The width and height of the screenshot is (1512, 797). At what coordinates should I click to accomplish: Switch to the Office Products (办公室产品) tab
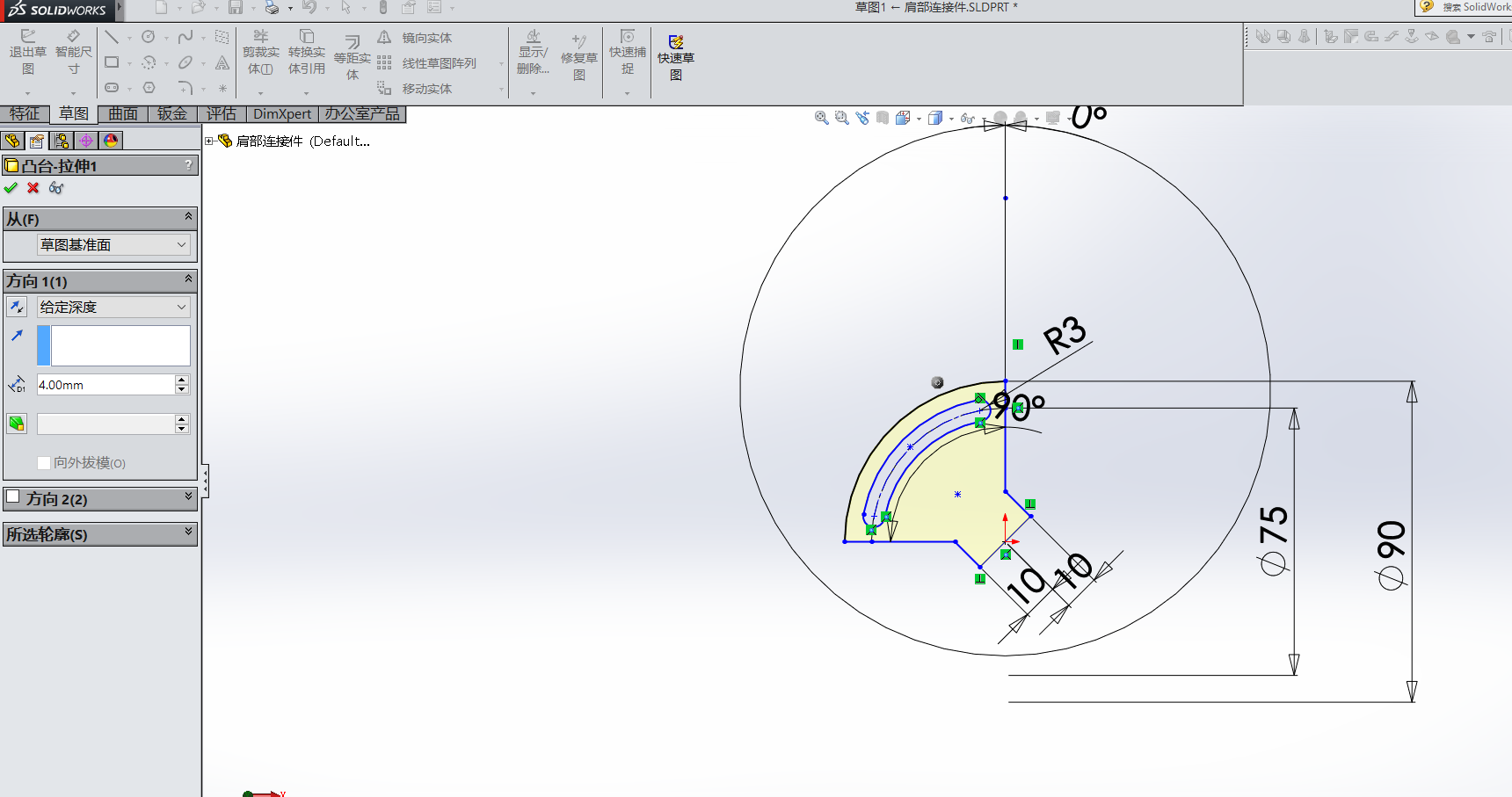click(362, 113)
